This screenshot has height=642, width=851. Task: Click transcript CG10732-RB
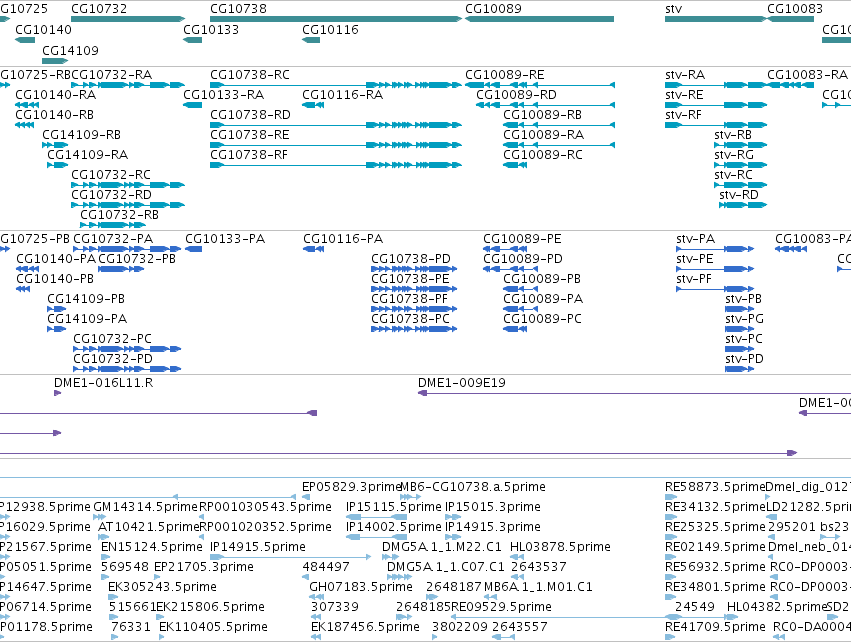coord(119,215)
